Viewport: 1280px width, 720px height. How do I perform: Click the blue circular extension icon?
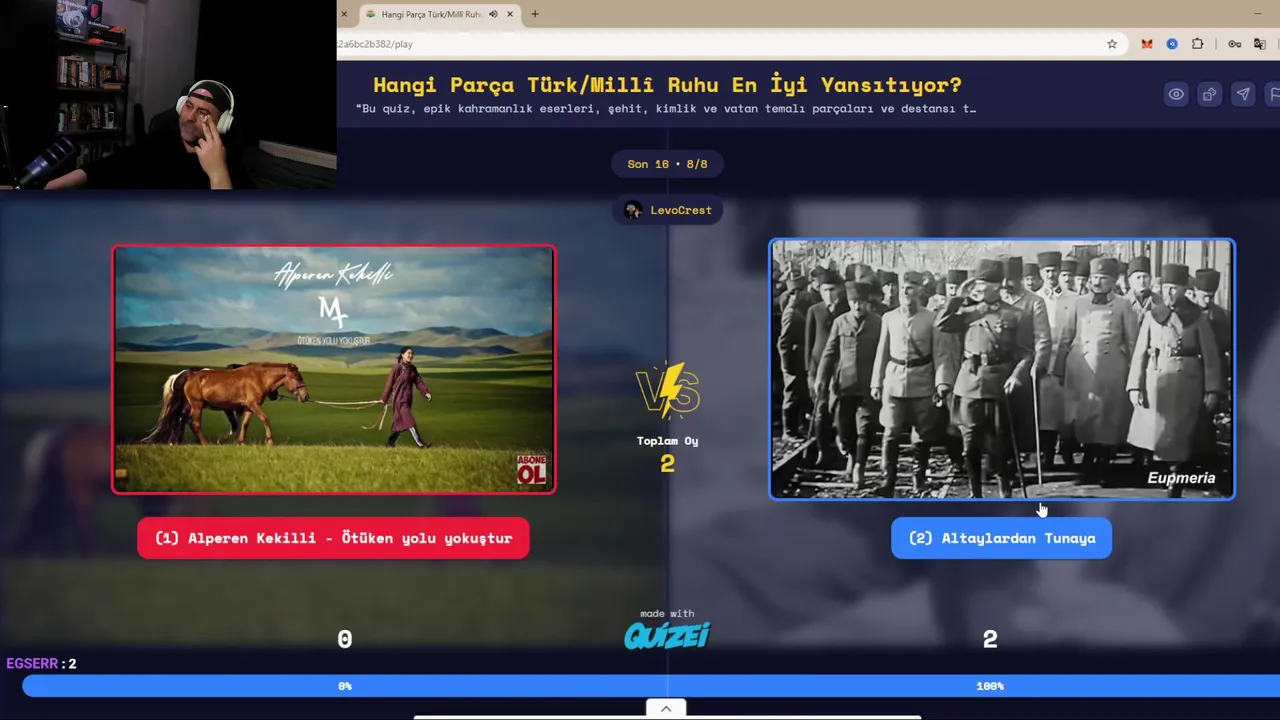tap(1172, 44)
